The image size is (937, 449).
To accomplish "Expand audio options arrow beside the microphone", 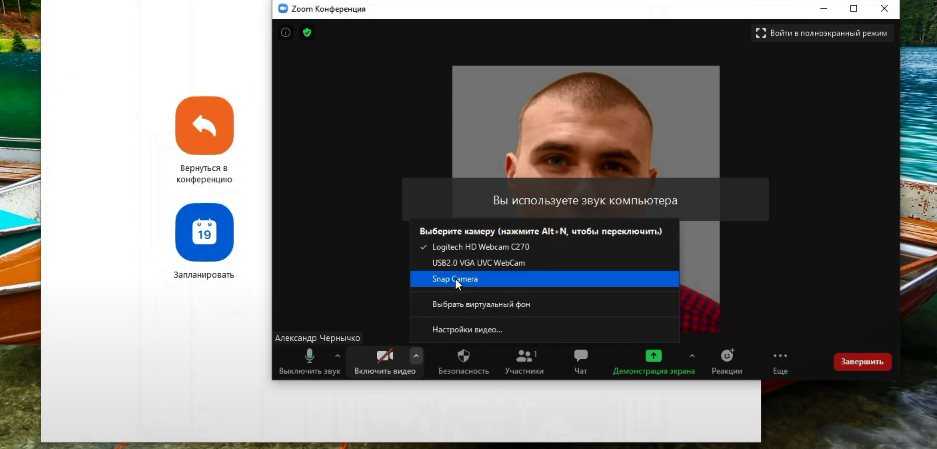I will [337, 356].
